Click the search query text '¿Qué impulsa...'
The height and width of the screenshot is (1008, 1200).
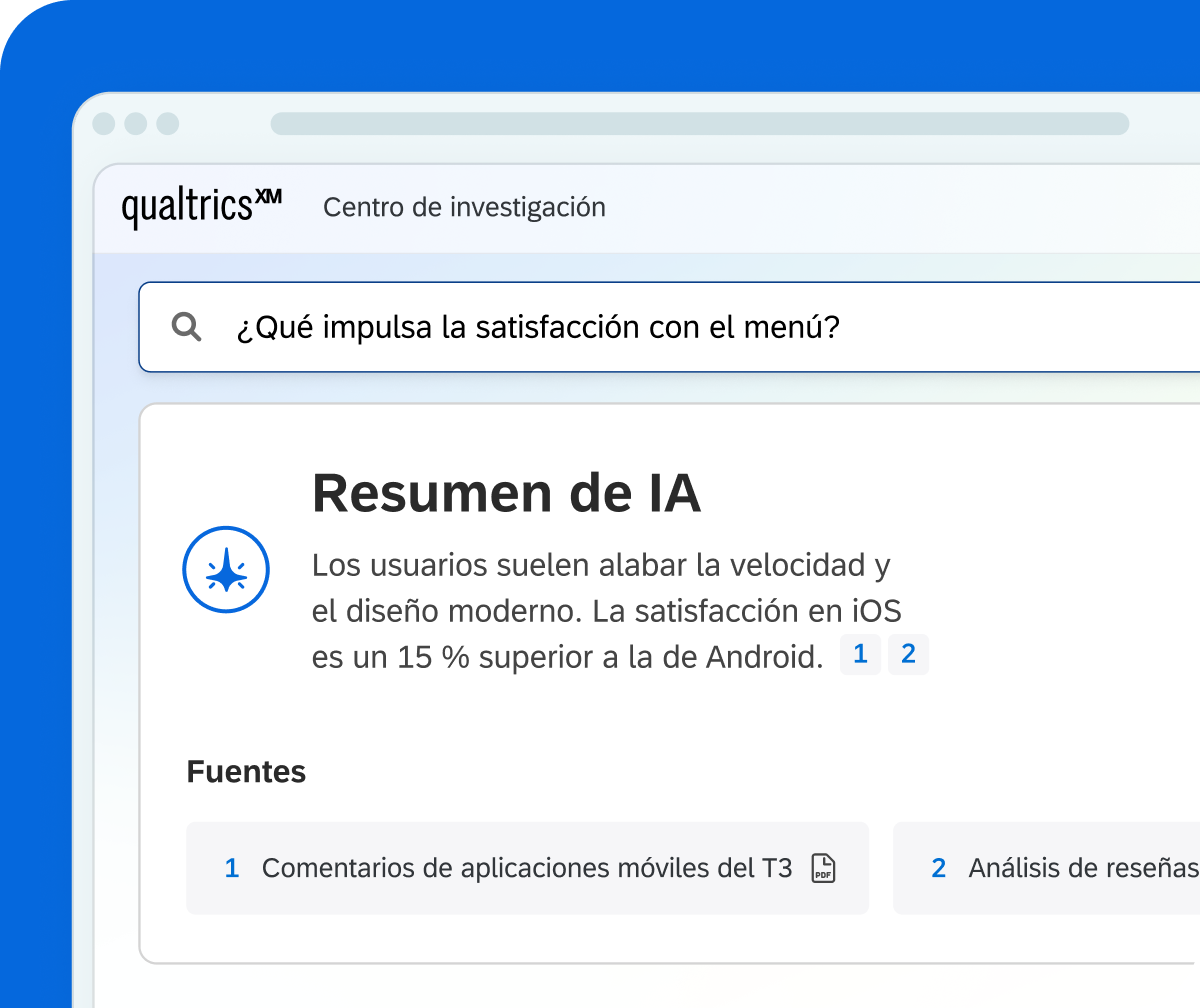click(x=538, y=328)
